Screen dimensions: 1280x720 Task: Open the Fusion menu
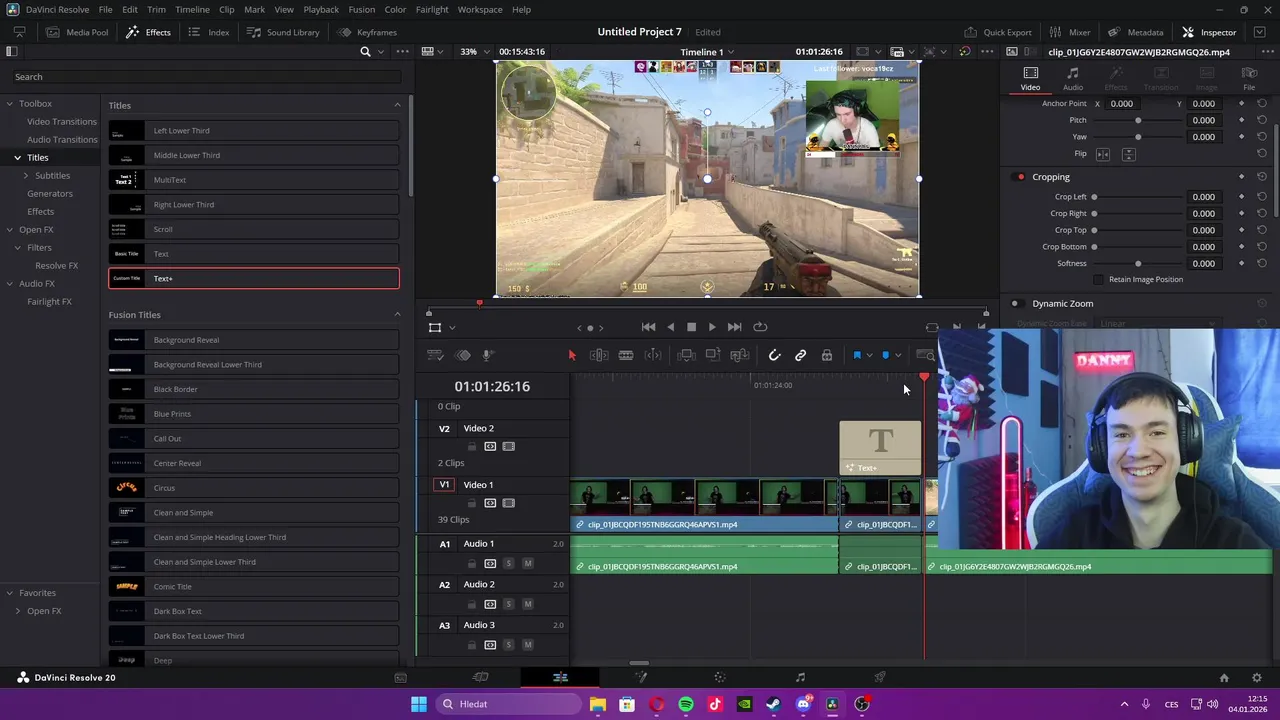tap(362, 9)
